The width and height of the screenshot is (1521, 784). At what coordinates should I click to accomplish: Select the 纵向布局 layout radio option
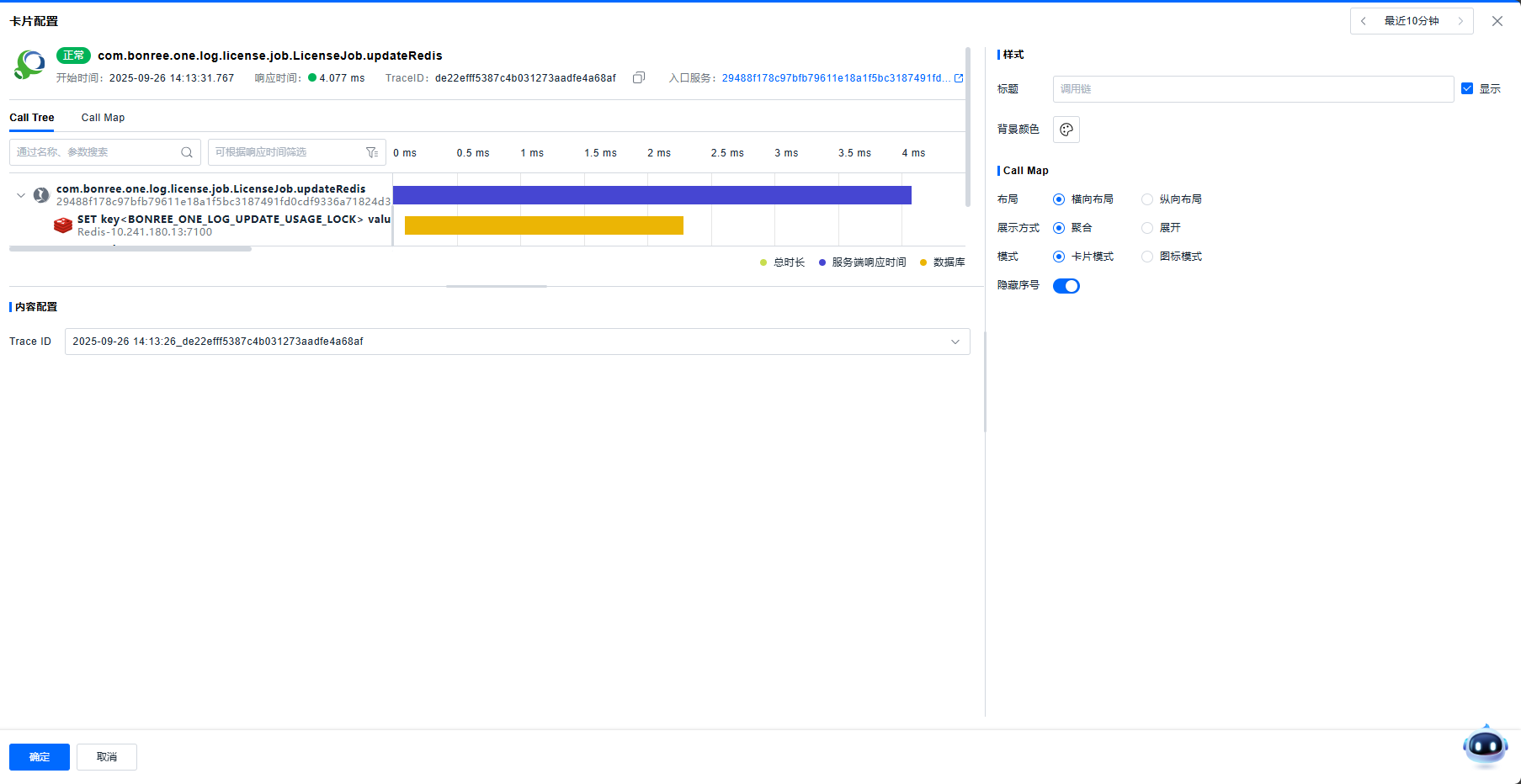1147,199
